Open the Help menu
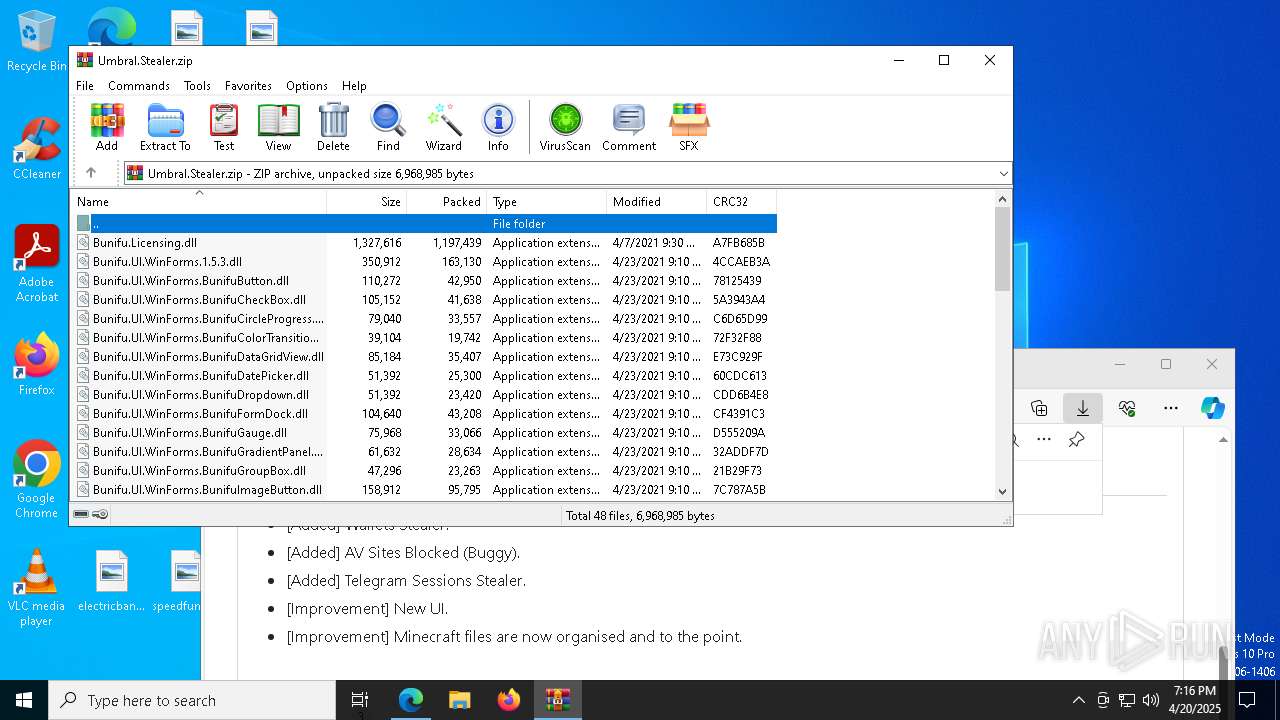This screenshot has width=1280, height=720. pyautogui.click(x=354, y=86)
